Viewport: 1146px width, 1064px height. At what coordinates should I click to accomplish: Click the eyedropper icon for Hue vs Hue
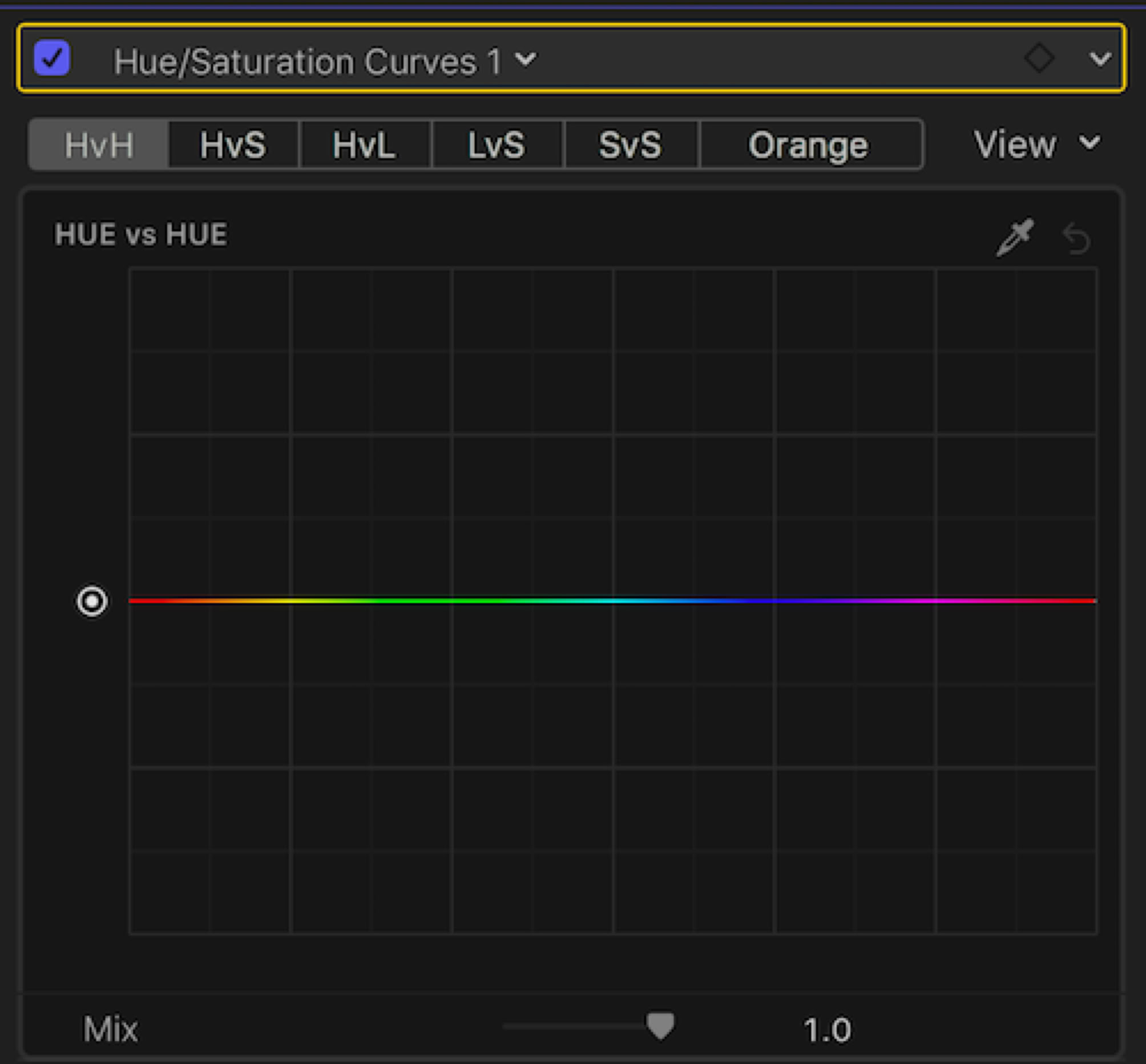(x=1015, y=237)
